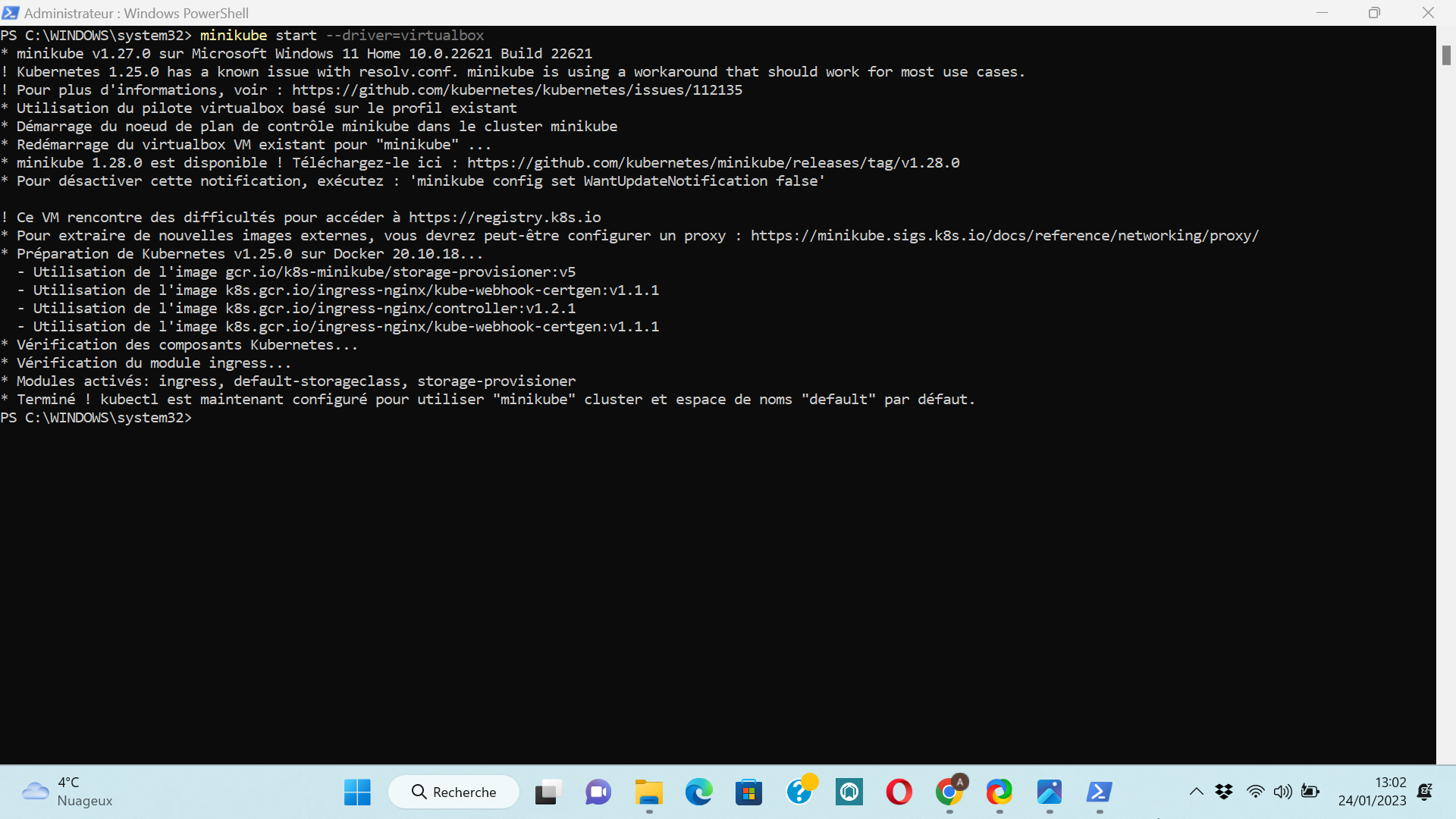Open the Windows Start menu
Image resolution: width=1456 pixels, height=819 pixels.
tap(357, 792)
